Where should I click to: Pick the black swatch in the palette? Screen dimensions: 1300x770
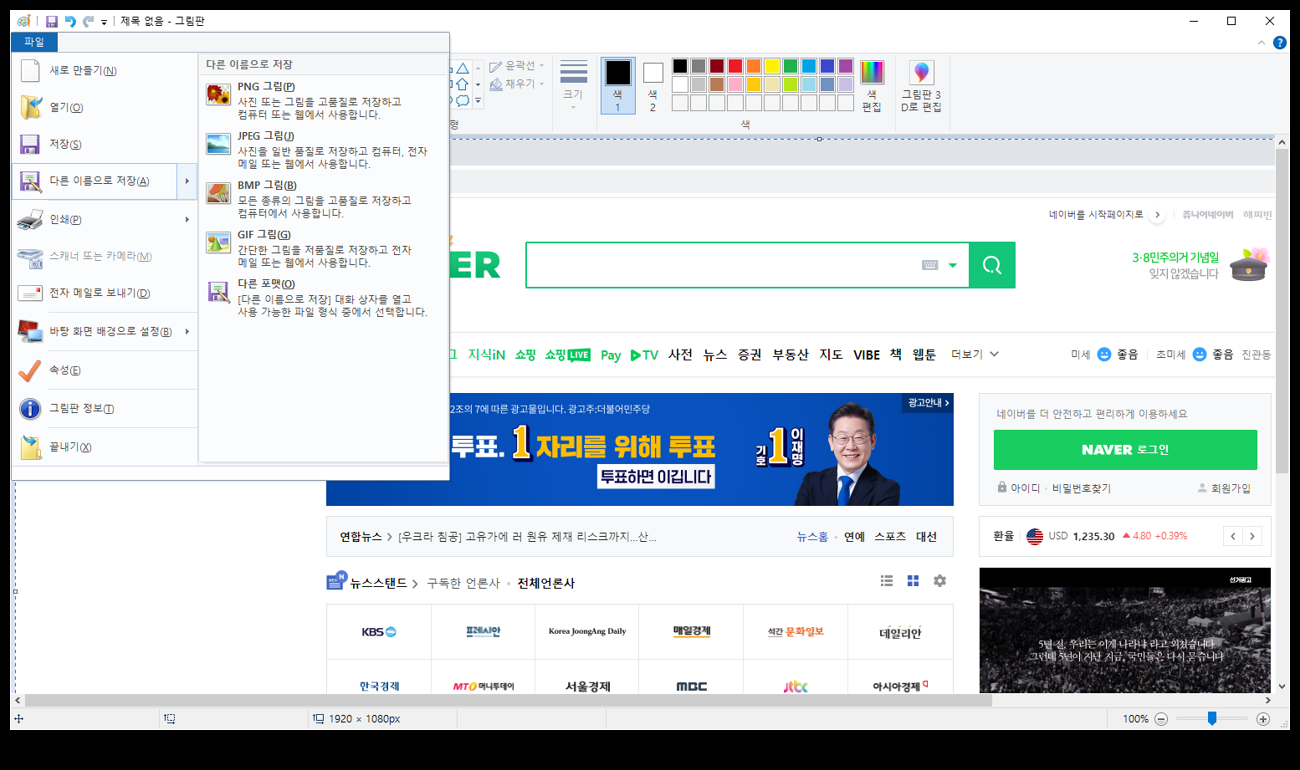(680, 66)
